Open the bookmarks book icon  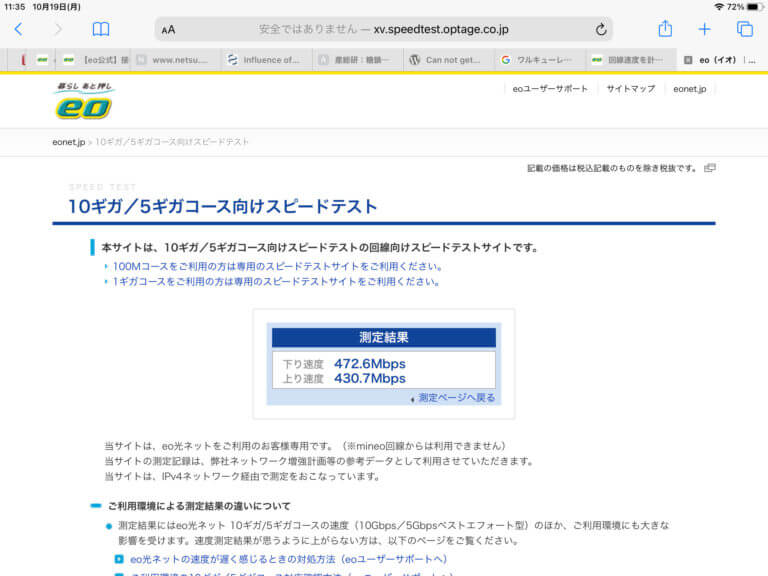(x=101, y=29)
